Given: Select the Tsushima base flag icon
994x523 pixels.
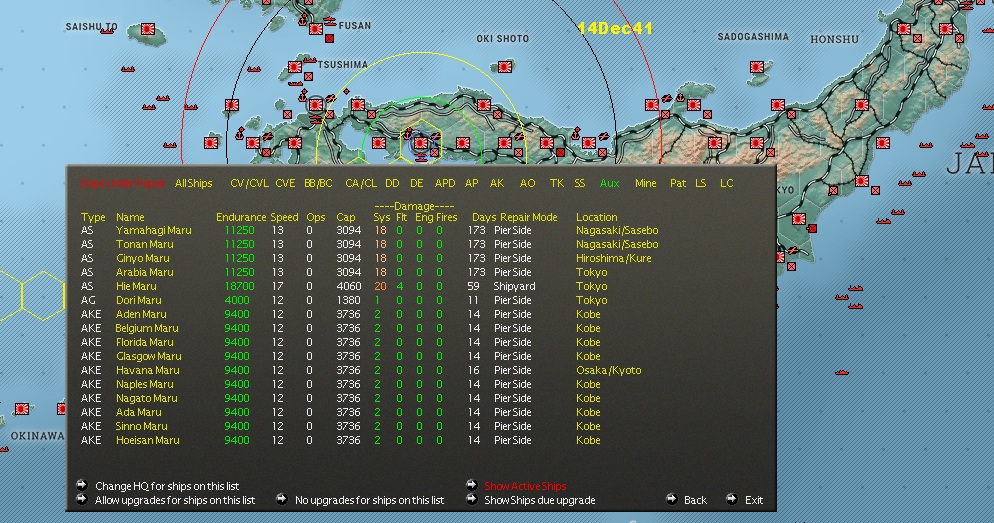Looking at the screenshot, I should [295, 67].
